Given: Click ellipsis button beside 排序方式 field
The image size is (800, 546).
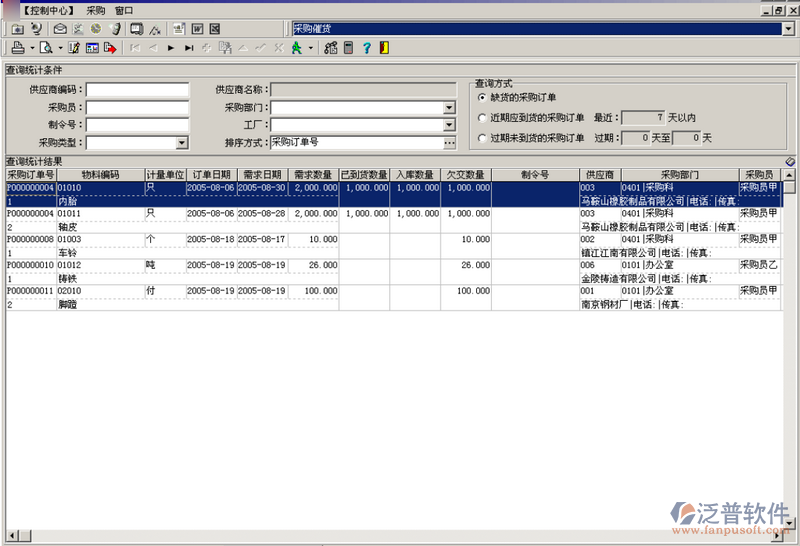Looking at the screenshot, I should (x=450, y=143).
